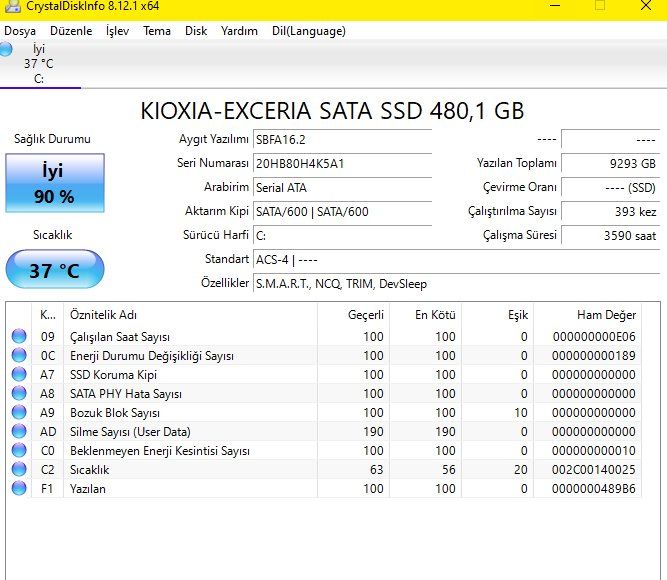Select the Çalışılan Saat Sayısı attribute name
The height and width of the screenshot is (580, 667).
click(120, 337)
